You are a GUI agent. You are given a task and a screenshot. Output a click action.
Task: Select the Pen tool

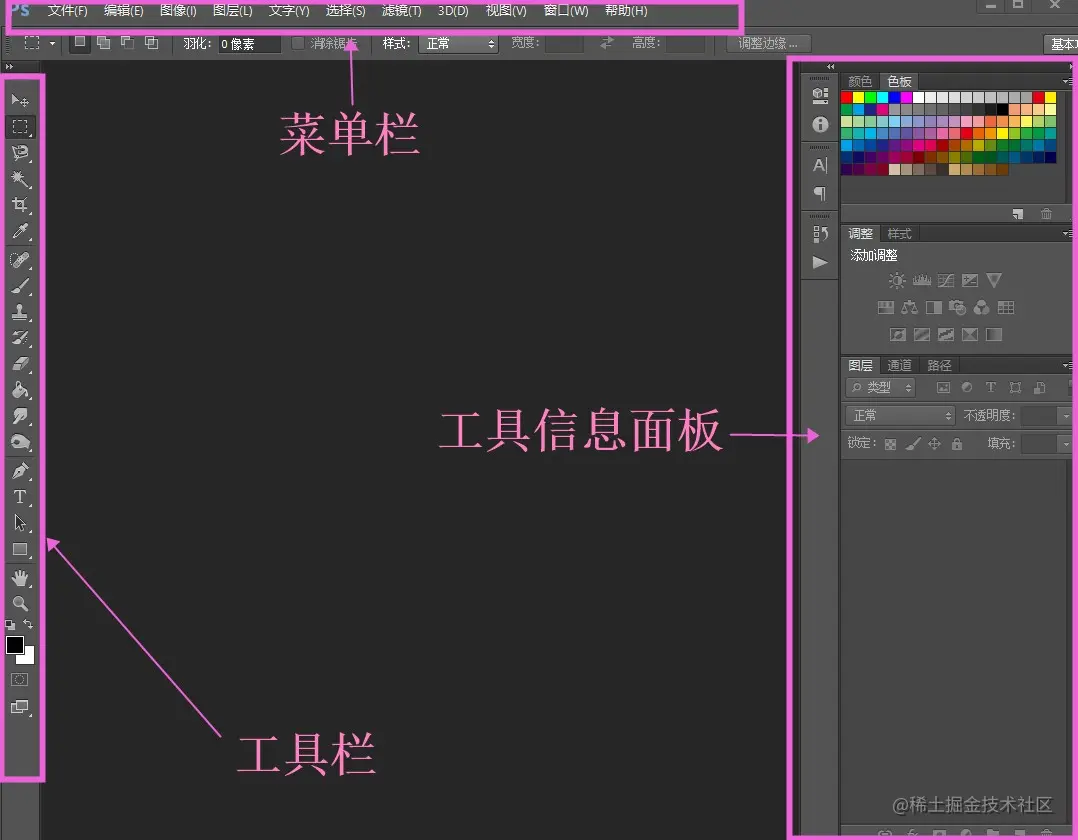point(20,471)
